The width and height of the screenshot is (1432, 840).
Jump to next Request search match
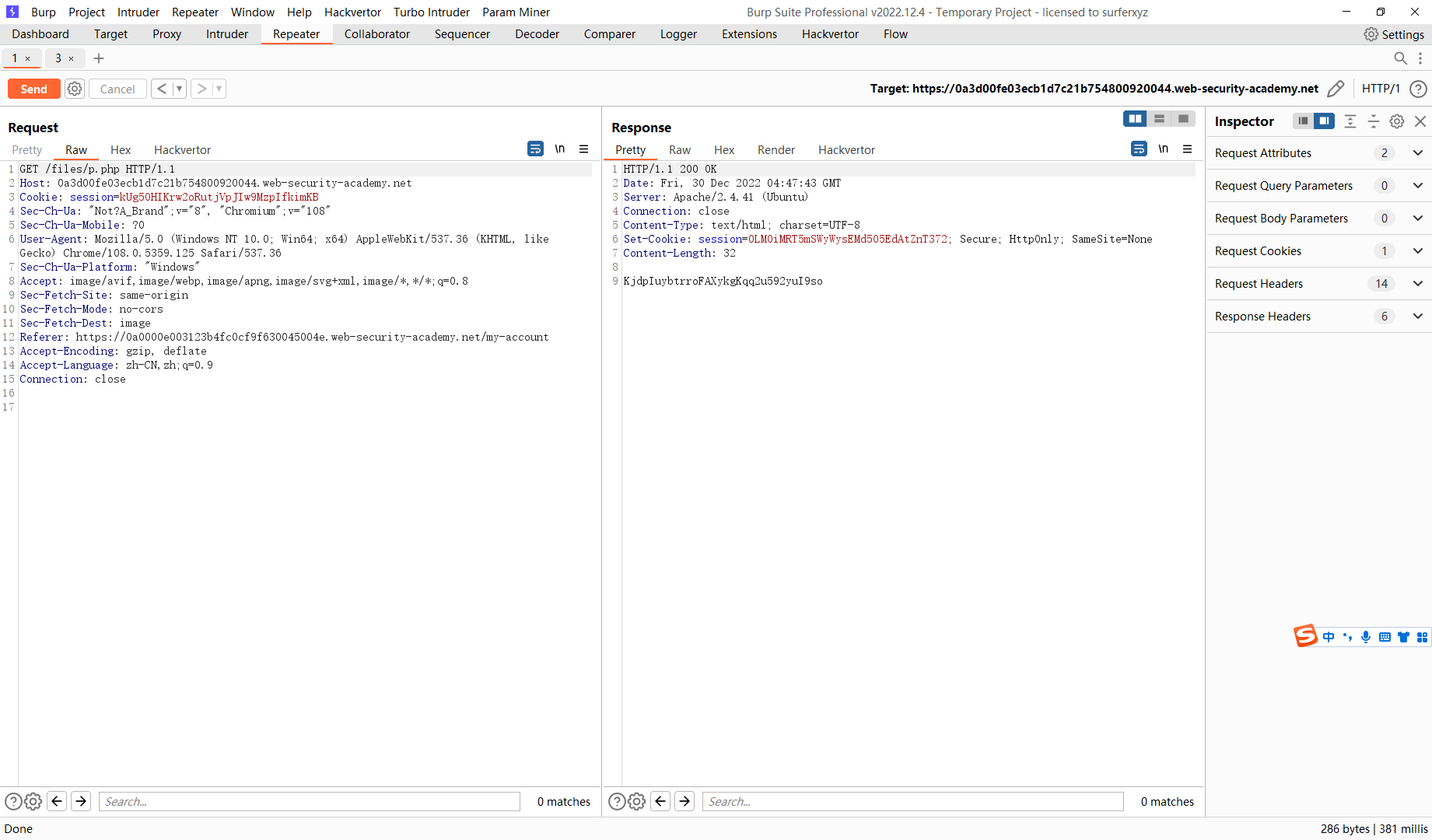(x=81, y=801)
